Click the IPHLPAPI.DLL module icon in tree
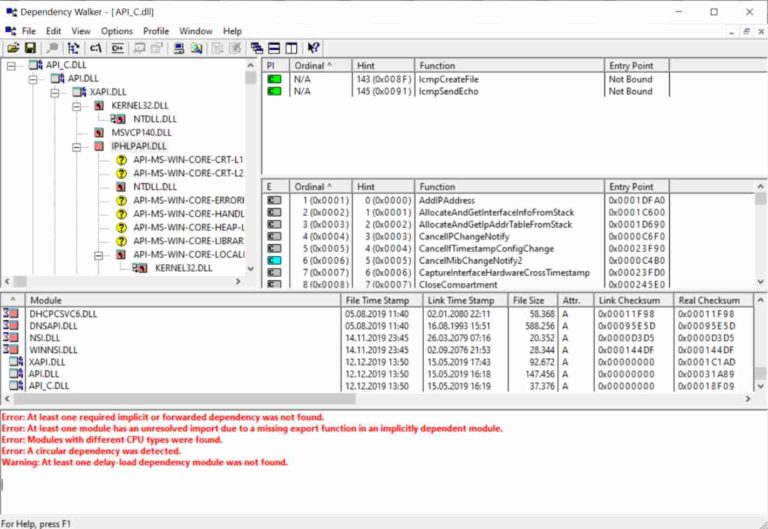The width and height of the screenshot is (768, 529). (x=99, y=146)
